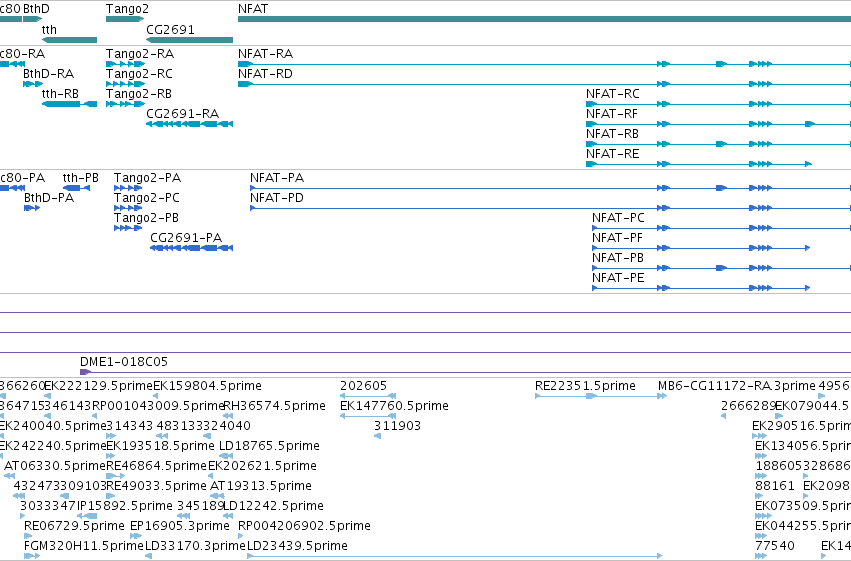Screen dimensions: 851x561
Task: Click transcript label Tango2-RB
Action: tap(139, 94)
